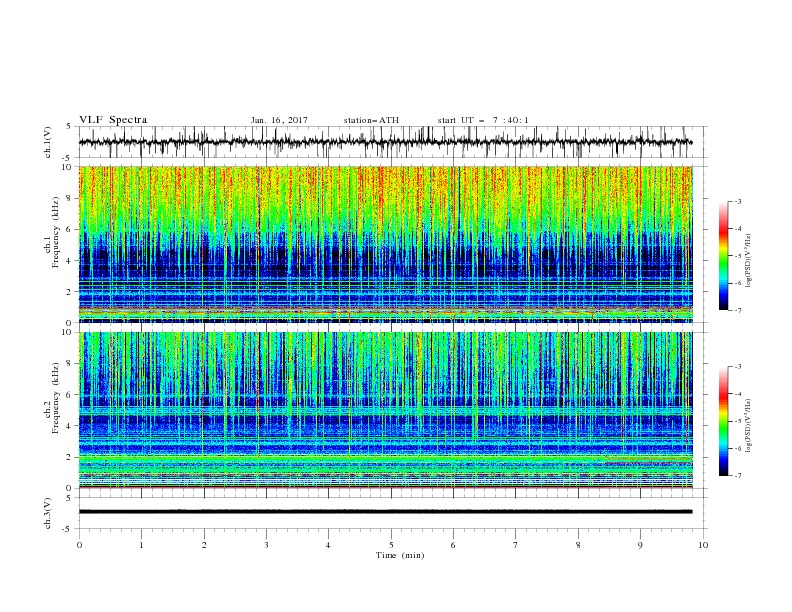792x612 pixels.
Task: Select the "start UT = 7 :40: 1" text
Action: (483, 120)
